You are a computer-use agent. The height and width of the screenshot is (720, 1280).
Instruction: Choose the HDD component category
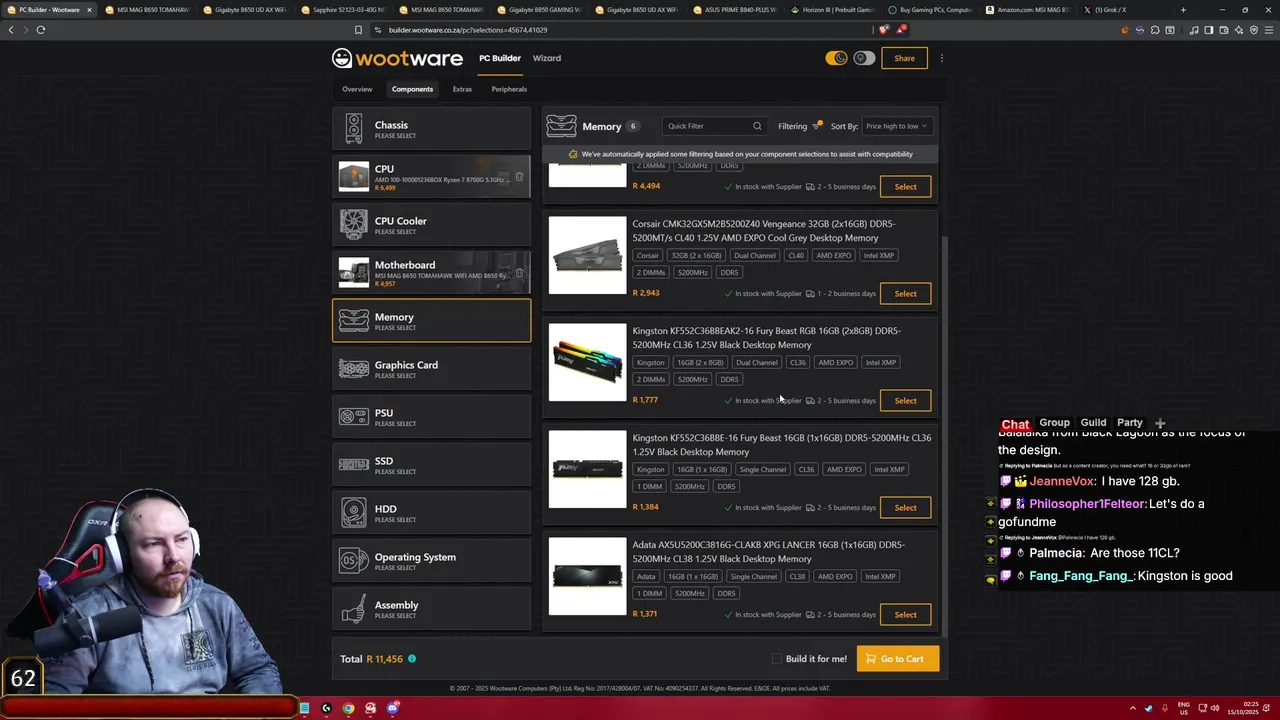click(x=431, y=513)
